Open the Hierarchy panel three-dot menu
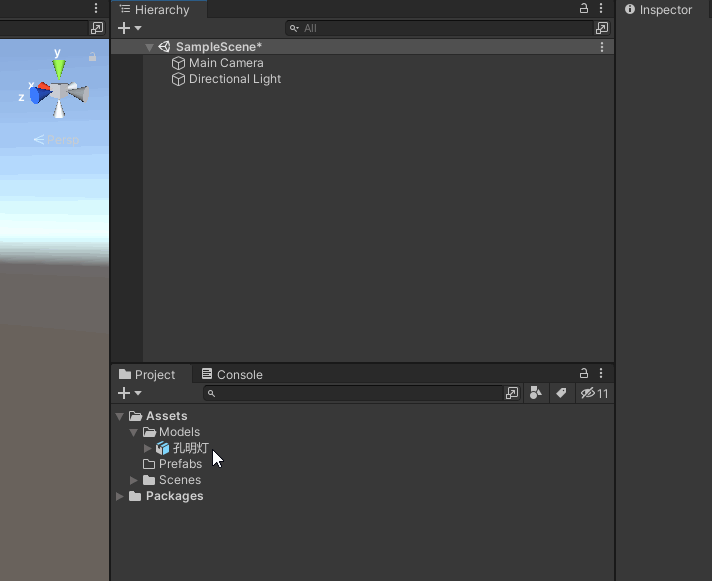 coord(601,8)
